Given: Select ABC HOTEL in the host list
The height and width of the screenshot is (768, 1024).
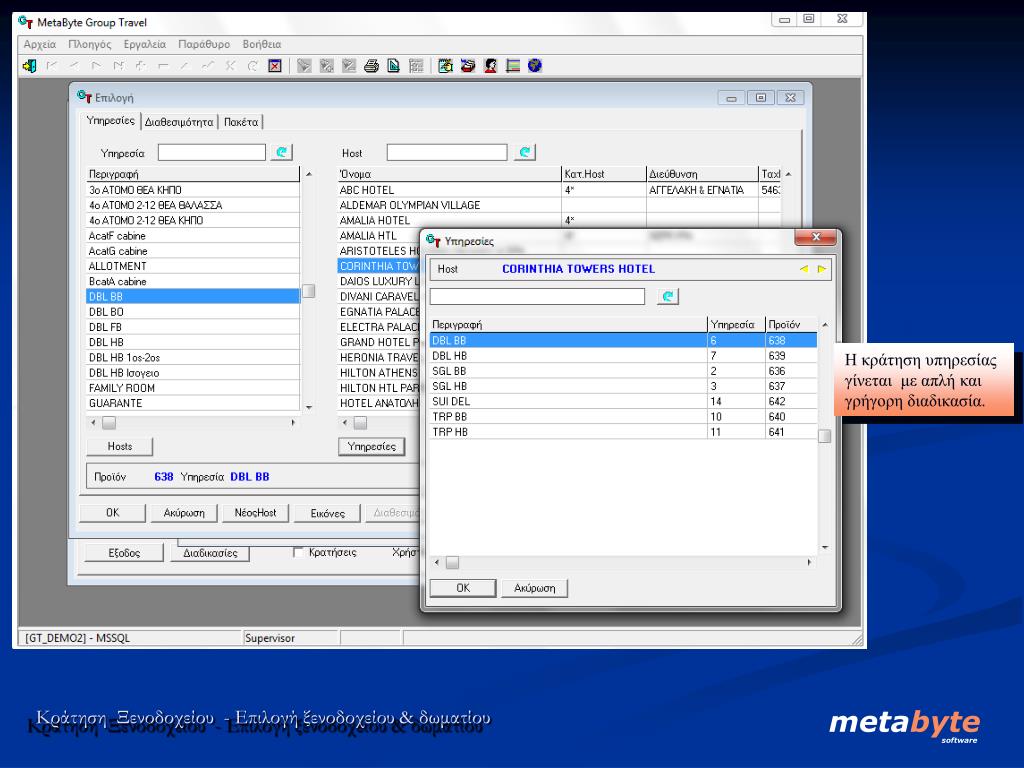Looking at the screenshot, I should [559, 190].
